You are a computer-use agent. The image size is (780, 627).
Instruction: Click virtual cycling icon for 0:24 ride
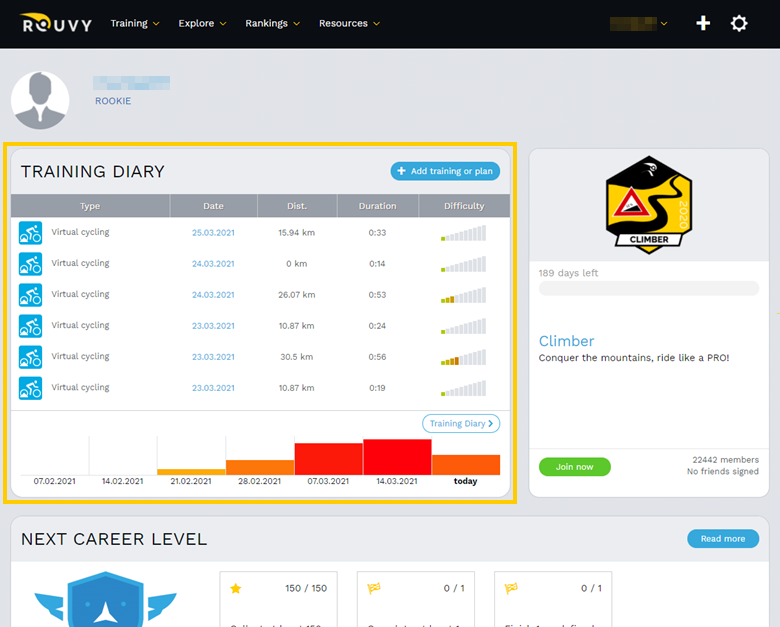click(30, 326)
